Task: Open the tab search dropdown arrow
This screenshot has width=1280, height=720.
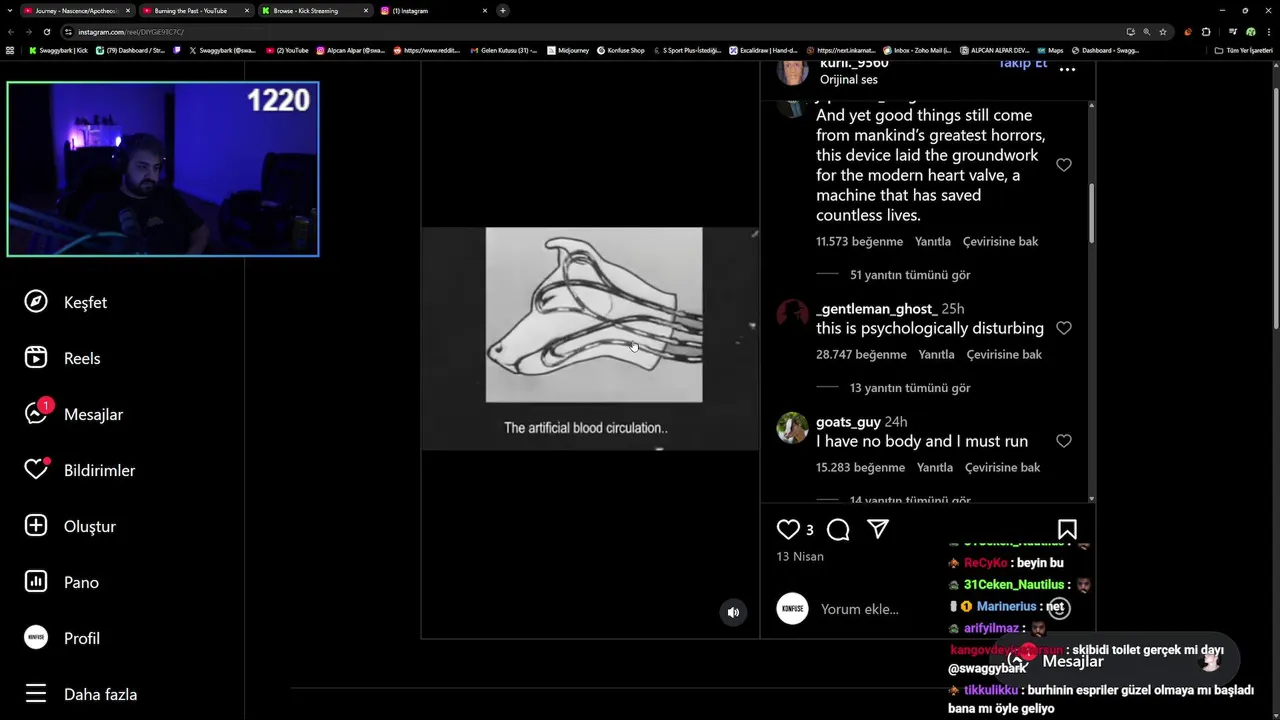Action: 9,10
